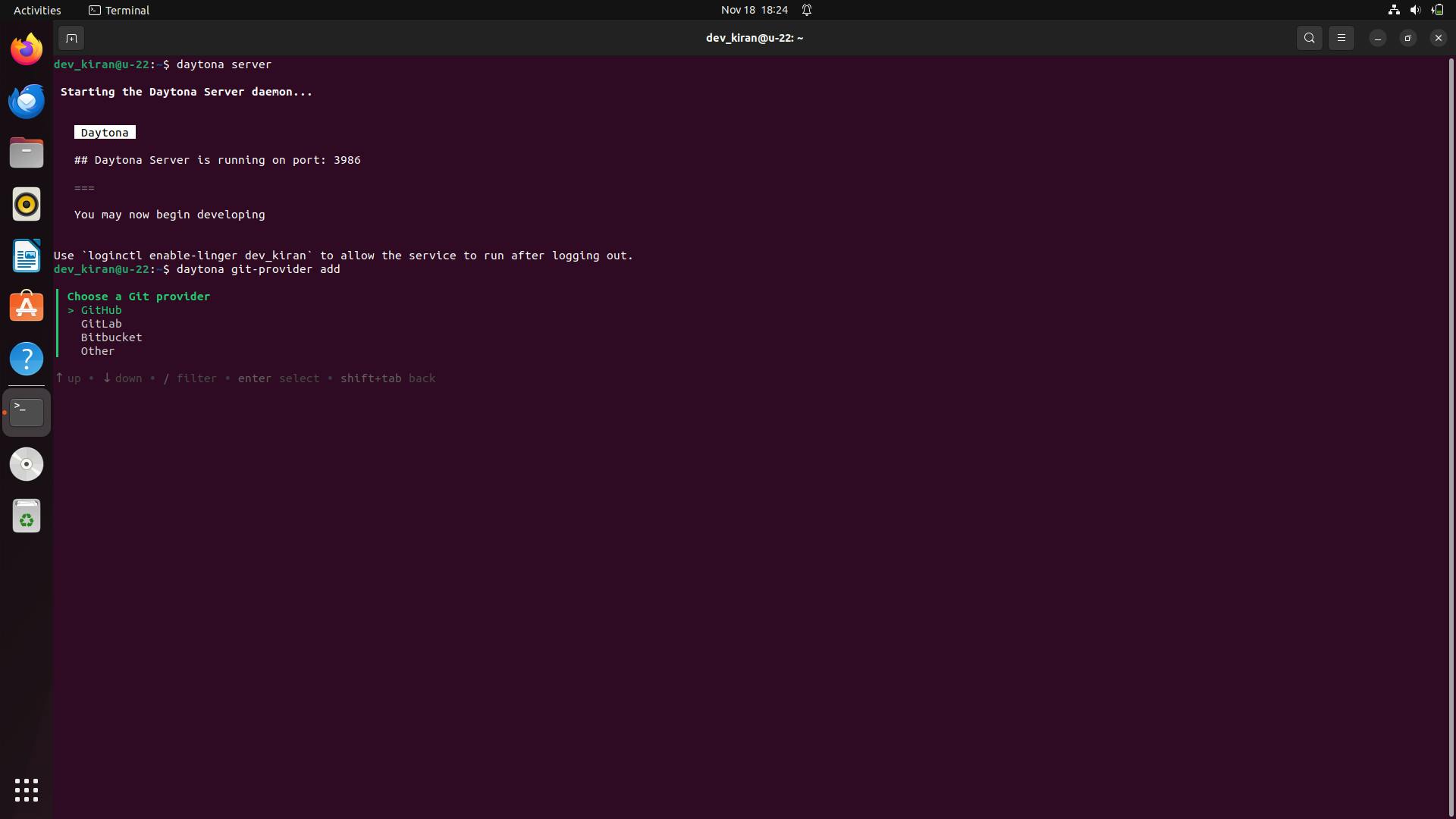Click the volume speaker icon
The image size is (1456, 819).
1415,10
